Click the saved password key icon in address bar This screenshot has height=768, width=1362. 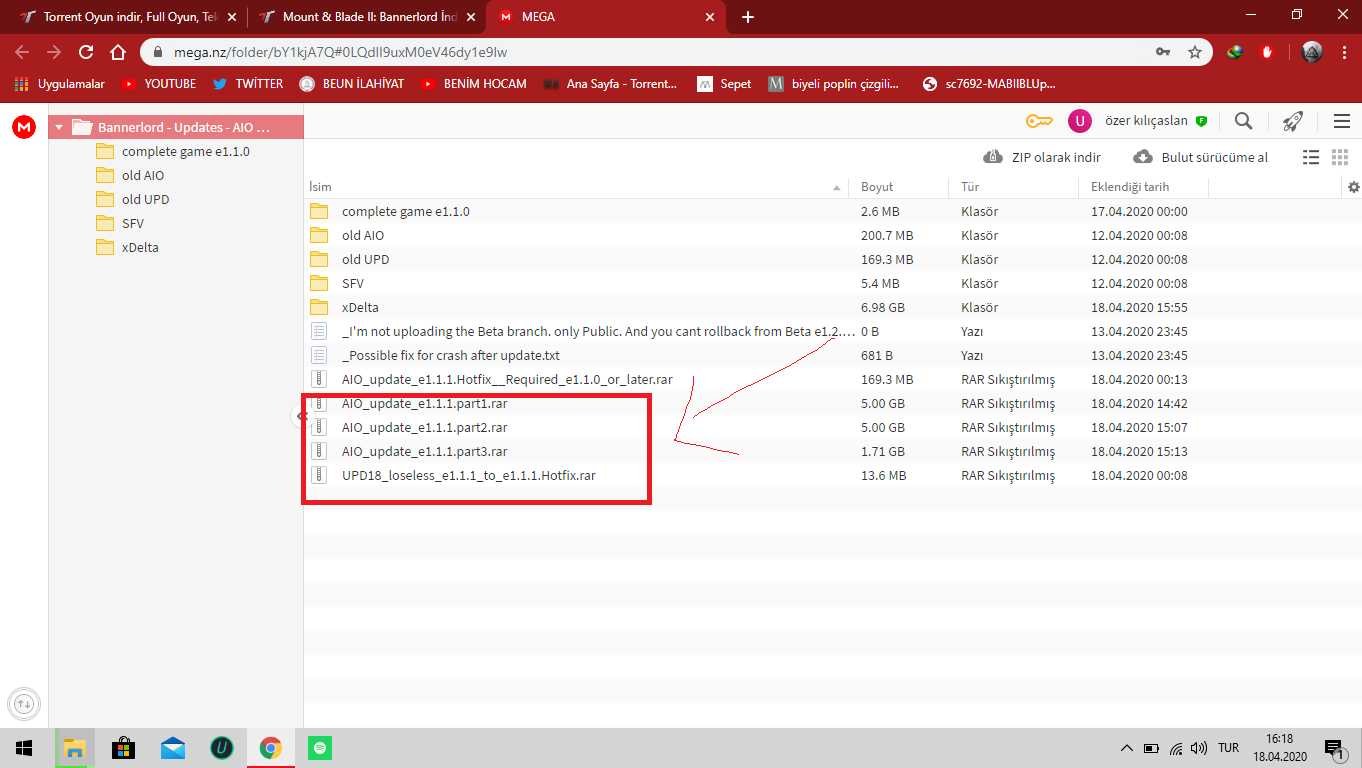tap(1163, 52)
